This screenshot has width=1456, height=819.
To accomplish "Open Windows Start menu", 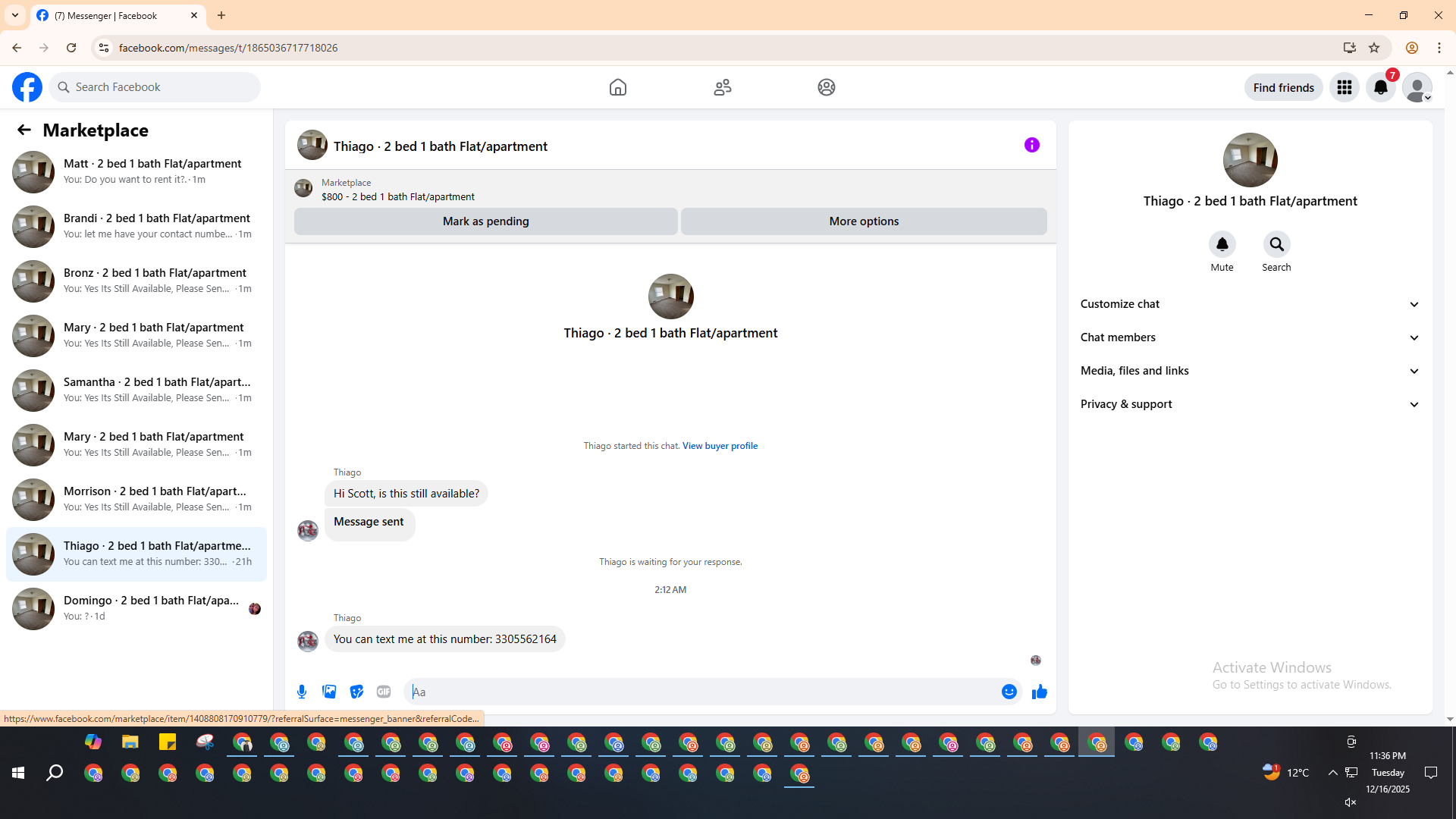I will [x=18, y=773].
